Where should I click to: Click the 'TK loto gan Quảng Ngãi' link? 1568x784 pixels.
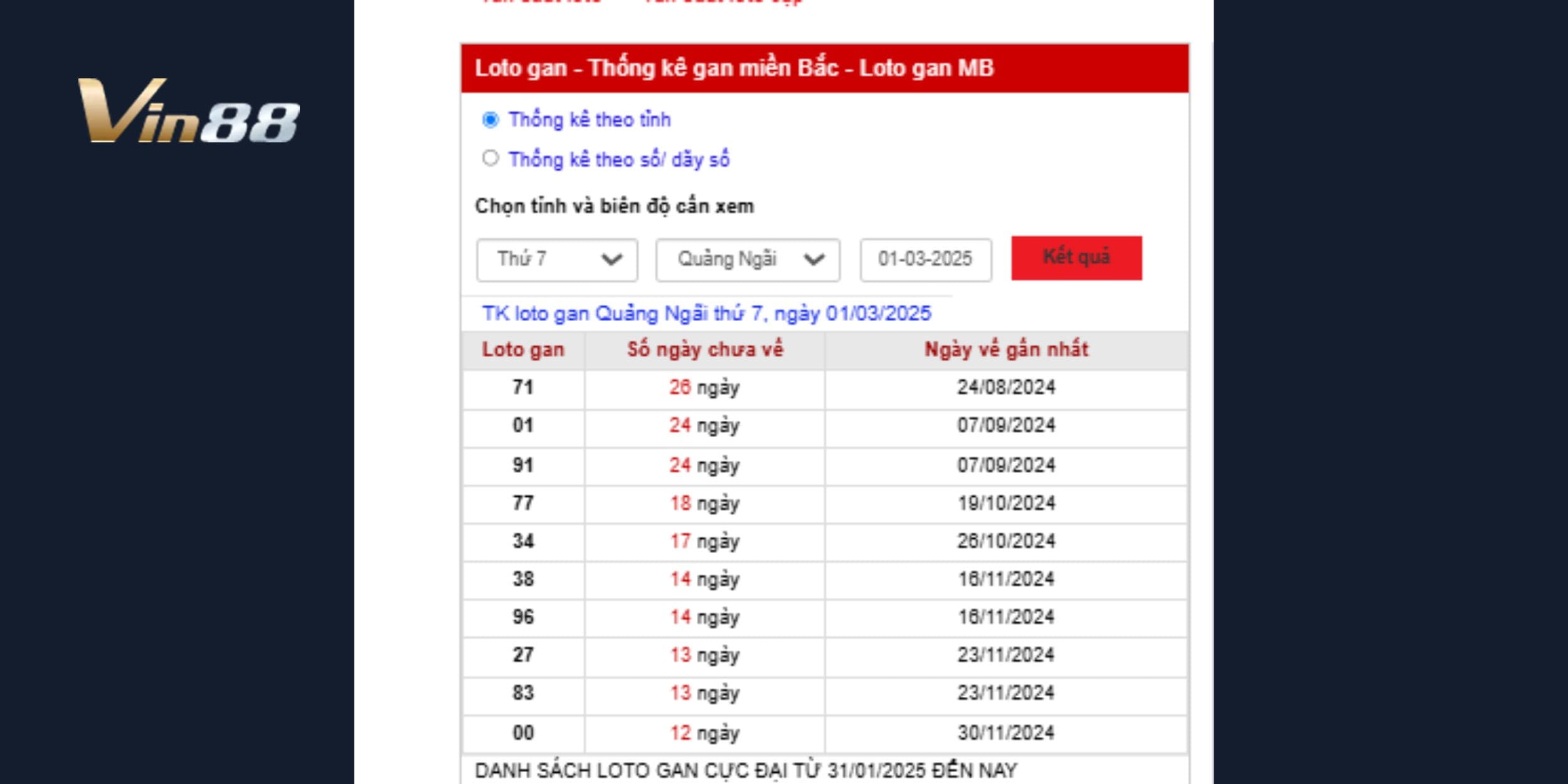(706, 313)
